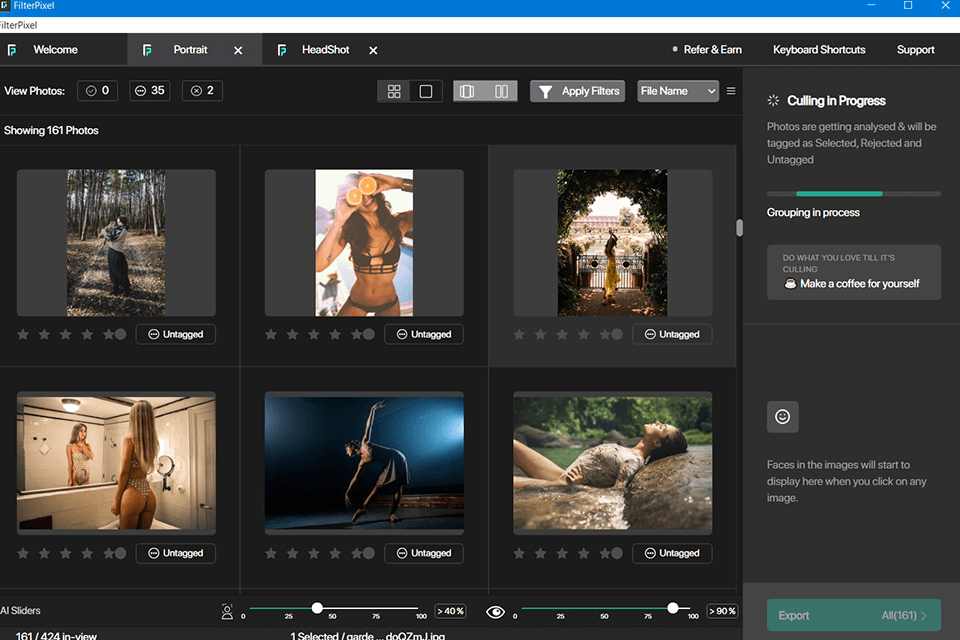Click the AI Sliders label
The height and width of the screenshot is (640, 960).
pyautogui.click(x=20, y=611)
